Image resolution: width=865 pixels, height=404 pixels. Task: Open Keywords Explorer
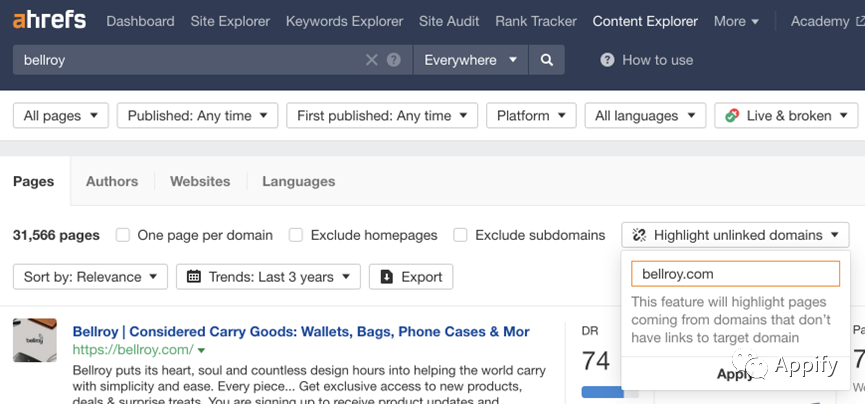pyautogui.click(x=344, y=22)
